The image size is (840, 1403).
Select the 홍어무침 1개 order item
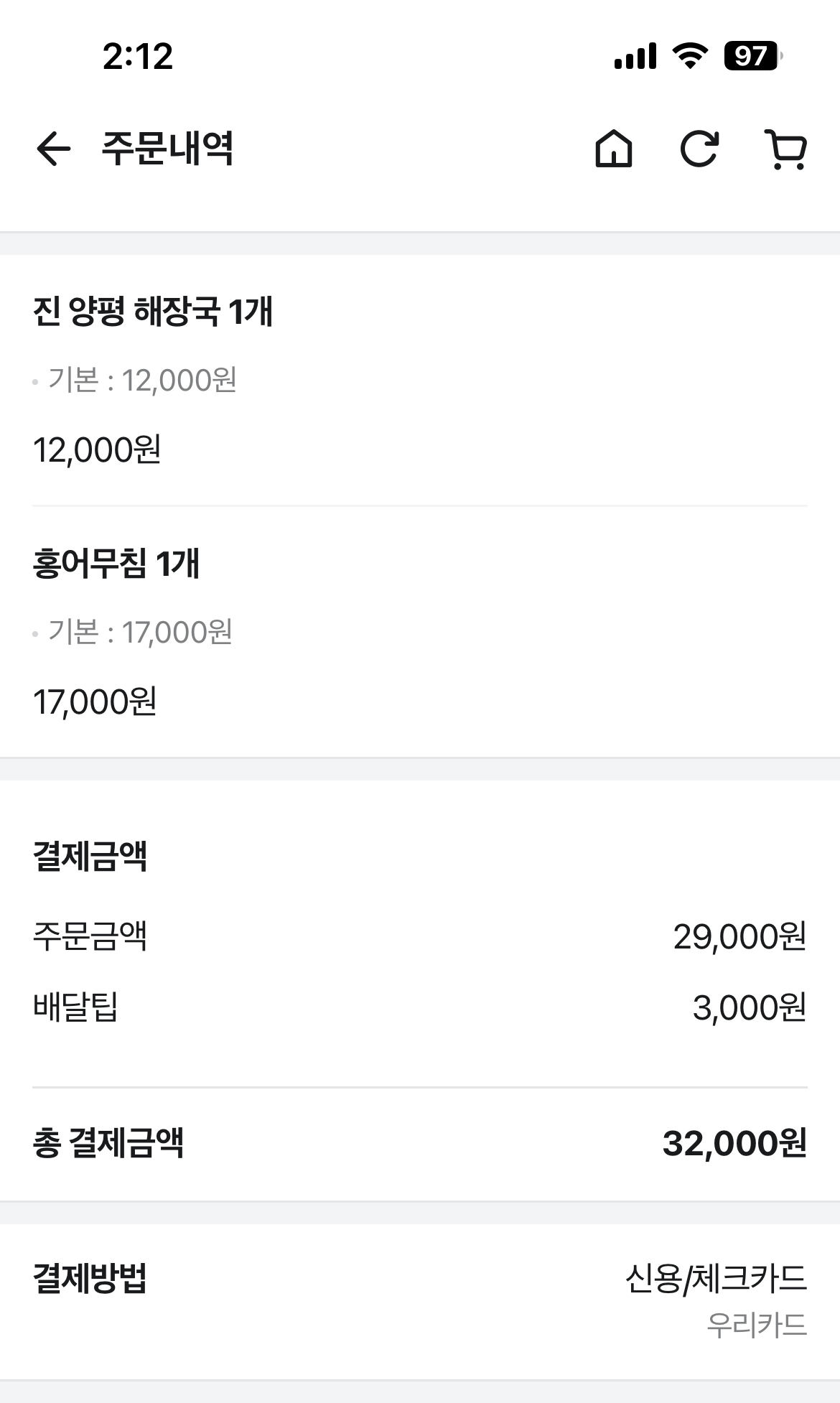(116, 563)
